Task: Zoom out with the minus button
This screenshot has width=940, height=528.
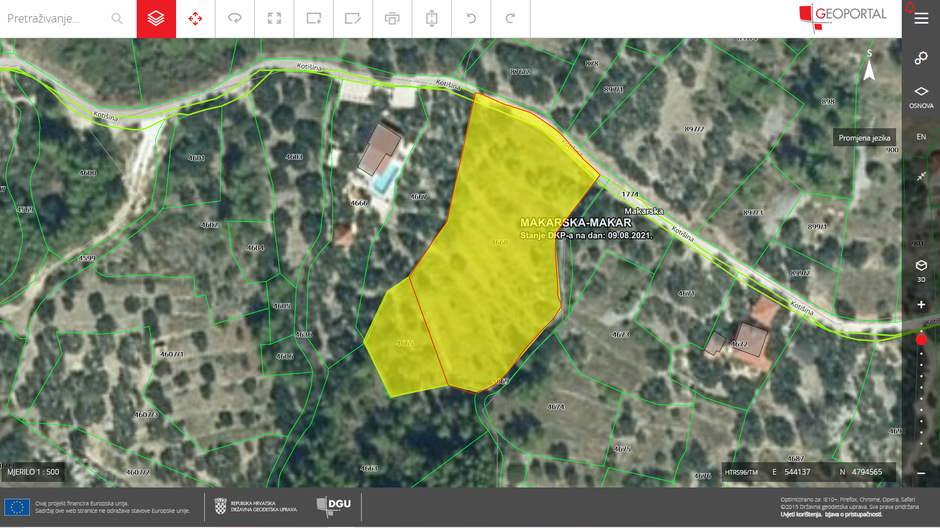Action: tap(921, 473)
